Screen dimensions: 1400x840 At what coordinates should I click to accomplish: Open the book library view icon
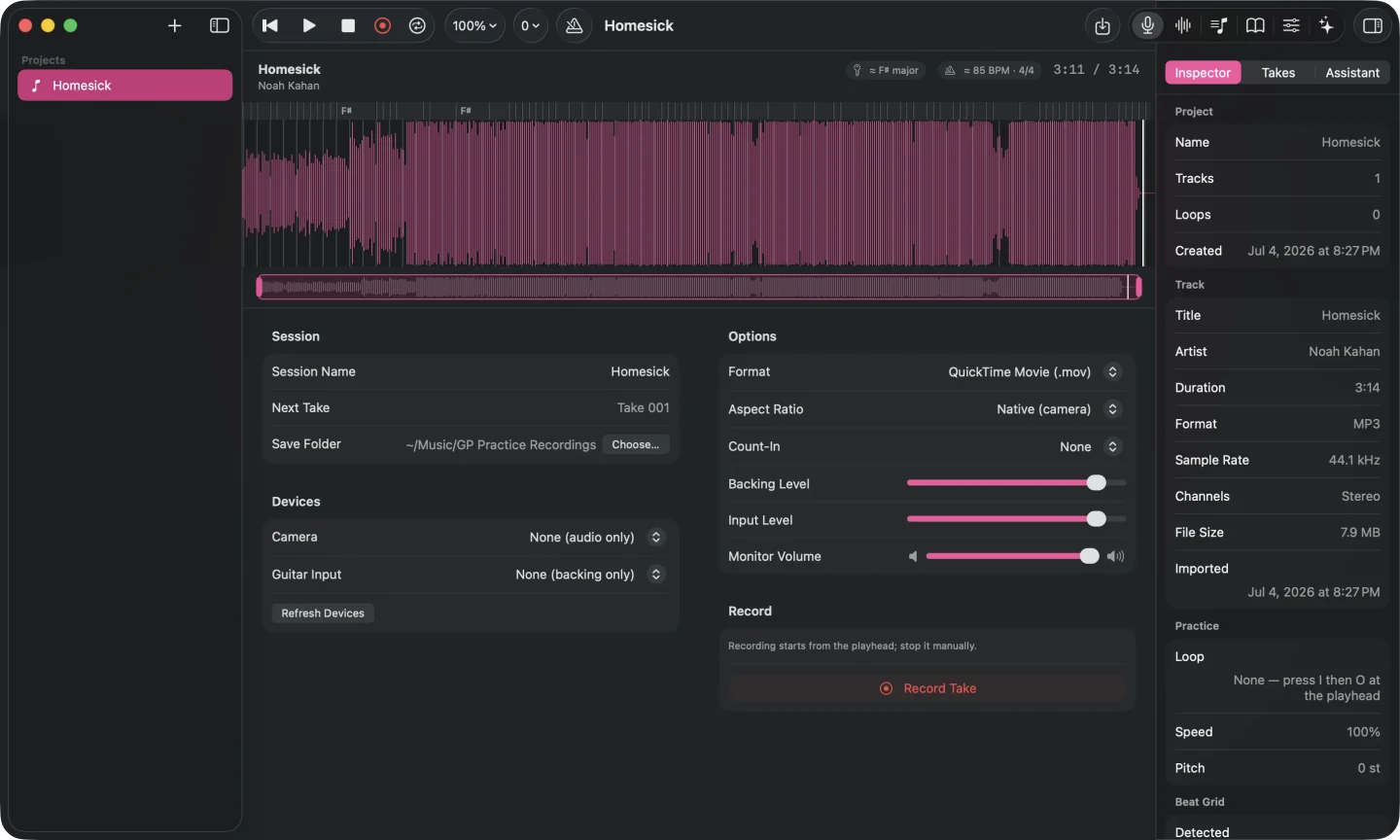(1255, 26)
